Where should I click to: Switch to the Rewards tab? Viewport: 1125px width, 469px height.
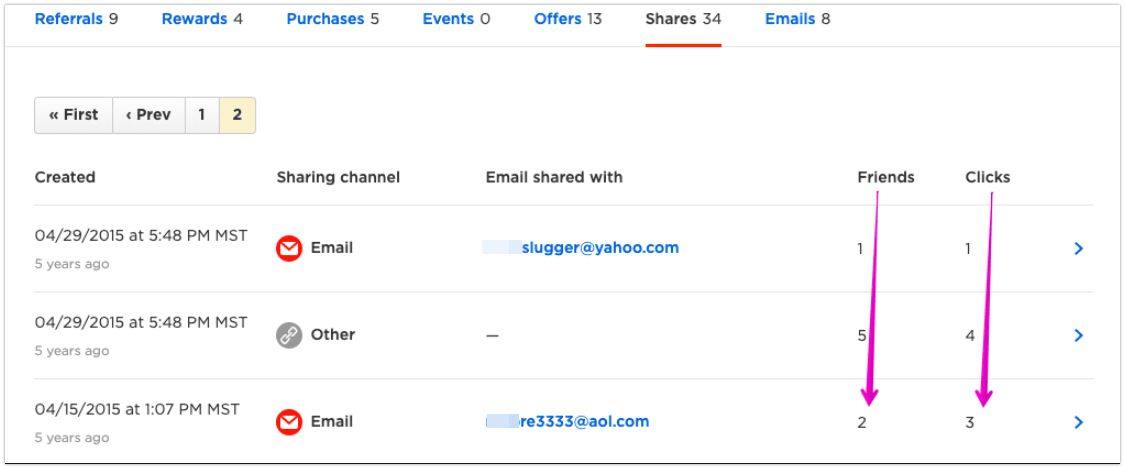(x=202, y=19)
